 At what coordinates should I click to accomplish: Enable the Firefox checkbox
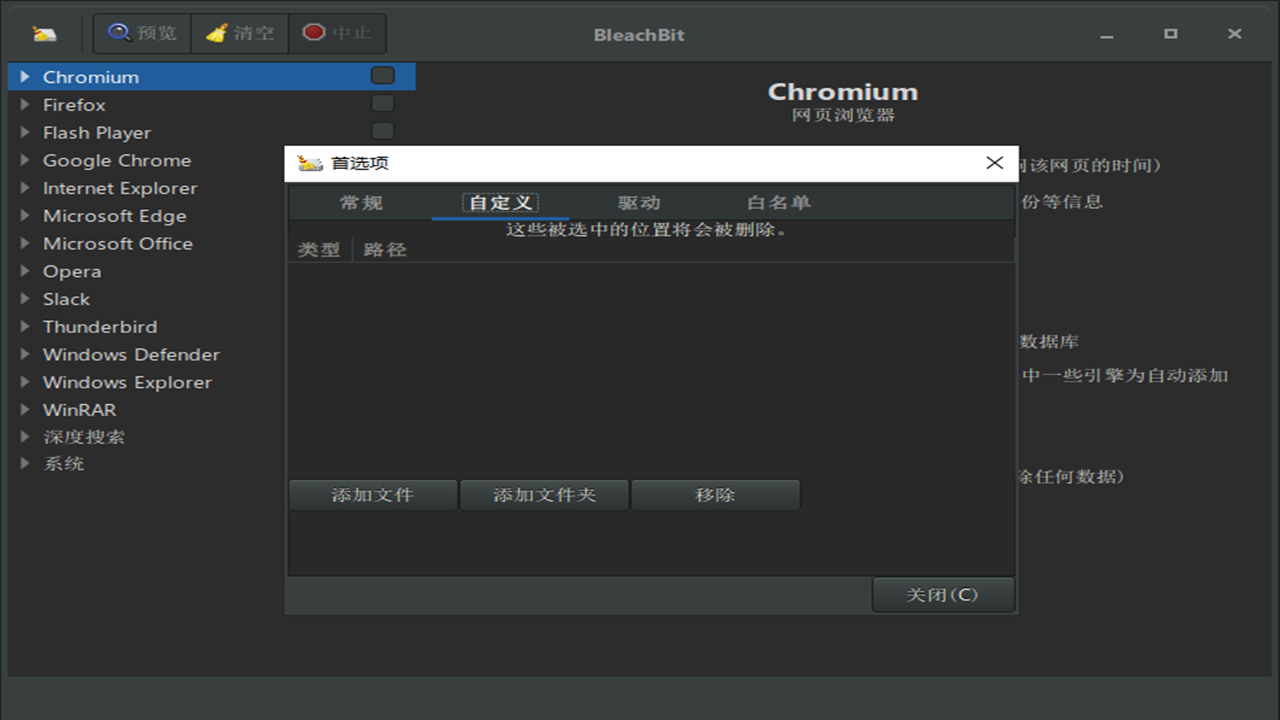click(382, 104)
